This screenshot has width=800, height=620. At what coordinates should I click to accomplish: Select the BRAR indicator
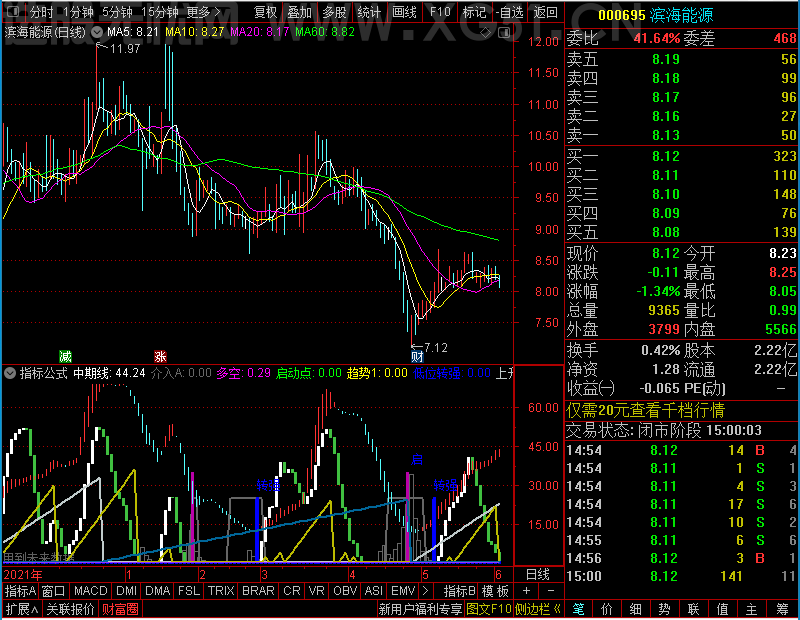coord(258,591)
